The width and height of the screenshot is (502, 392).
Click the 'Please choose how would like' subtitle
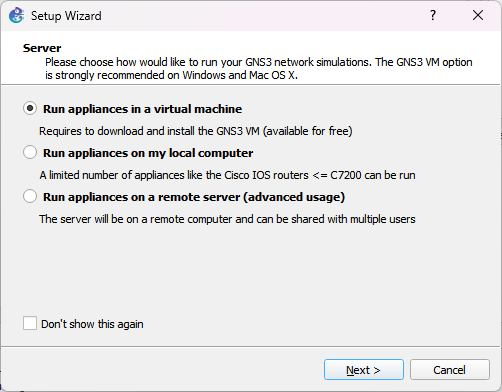(x=259, y=62)
